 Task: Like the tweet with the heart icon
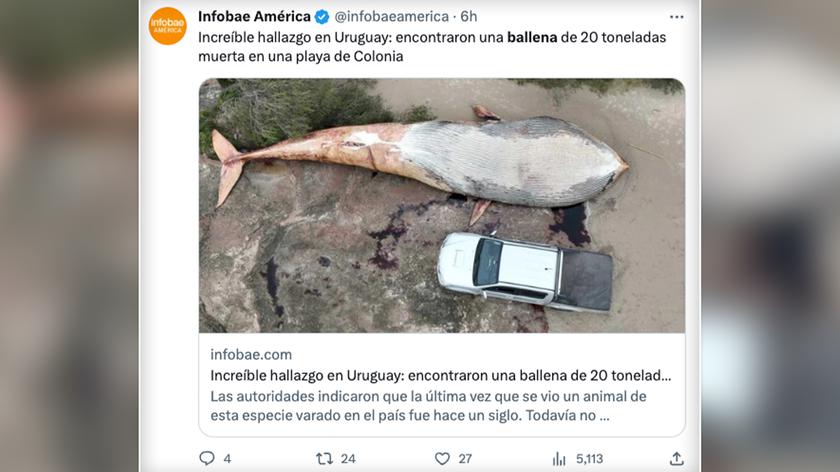pos(442,459)
